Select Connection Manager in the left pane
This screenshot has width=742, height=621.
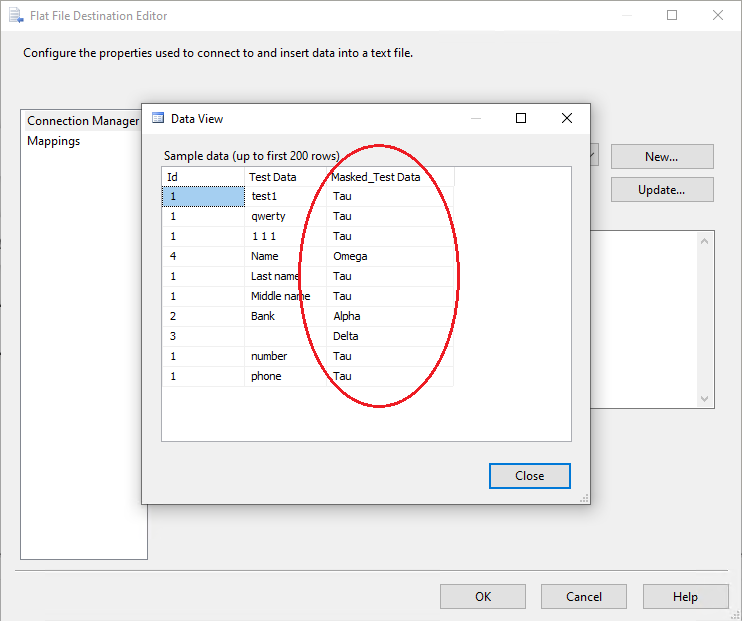pos(82,121)
